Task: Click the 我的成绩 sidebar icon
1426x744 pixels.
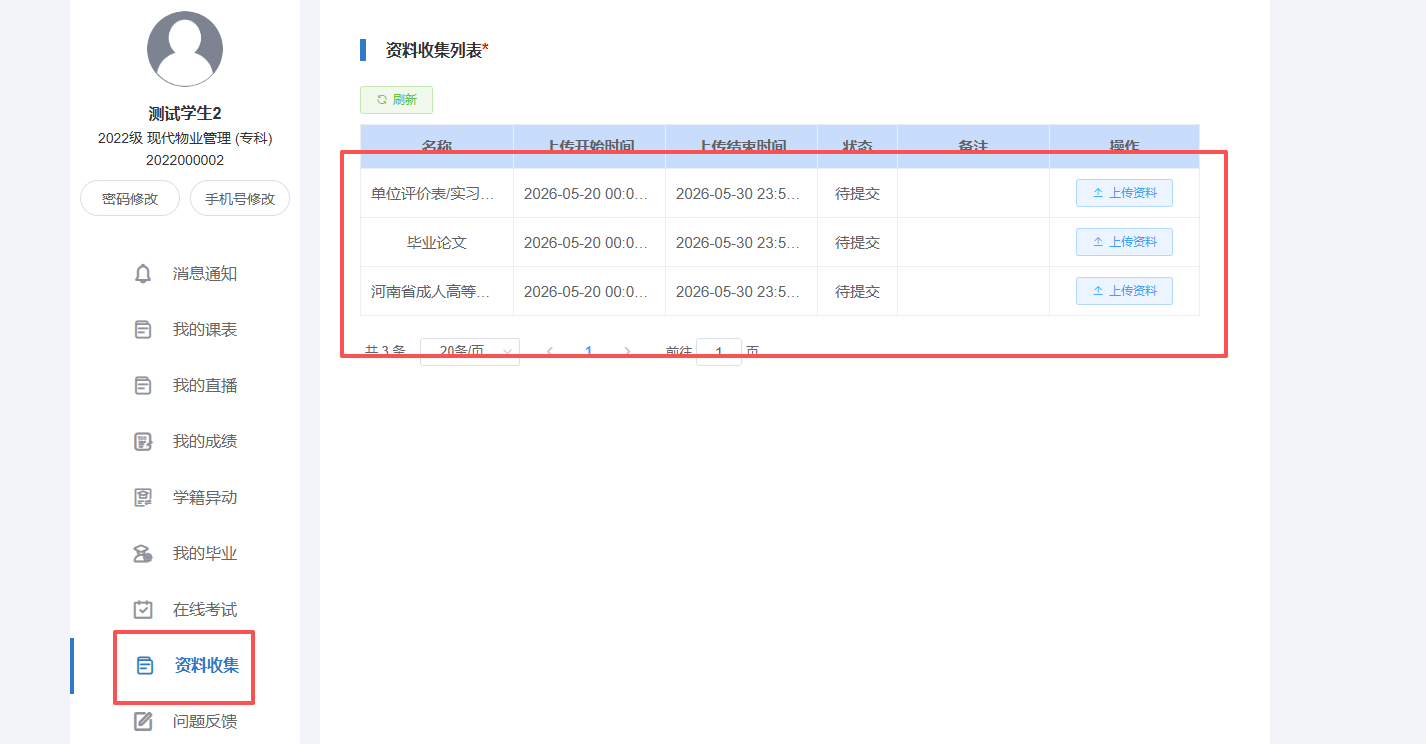Action: (x=144, y=442)
